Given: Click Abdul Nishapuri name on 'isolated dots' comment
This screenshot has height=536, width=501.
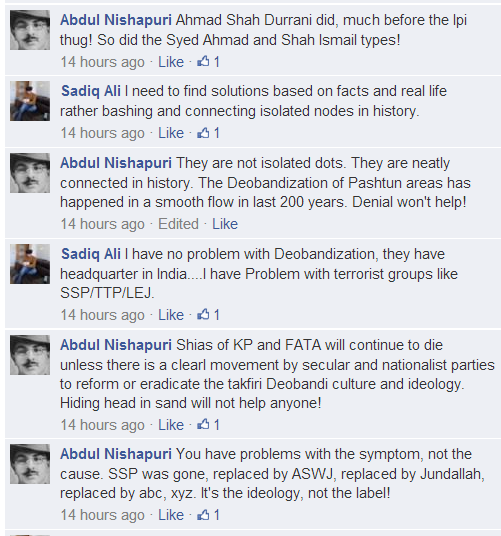Looking at the screenshot, I should pos(116,163).
